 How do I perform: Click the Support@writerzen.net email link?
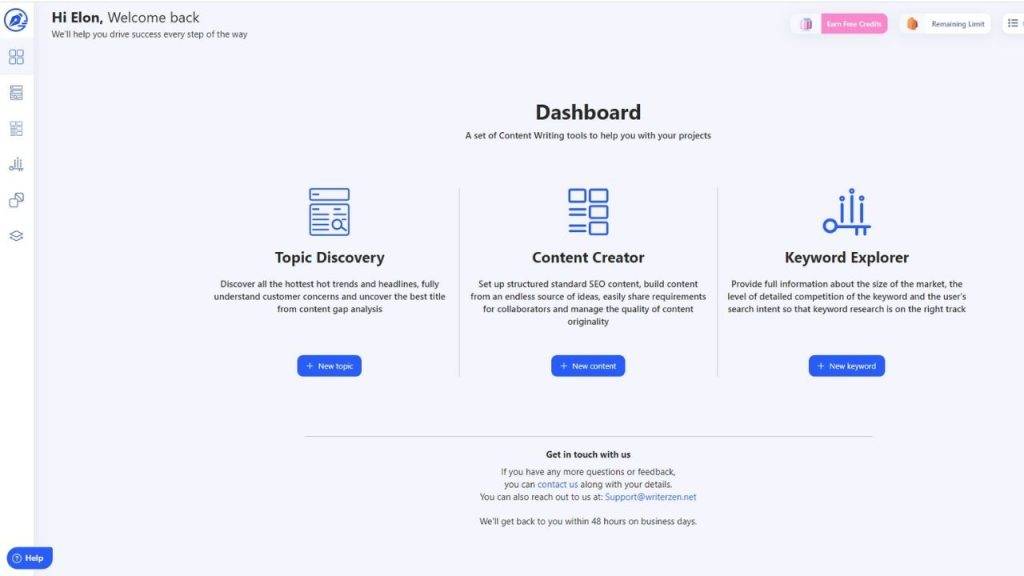click(650, 497)
